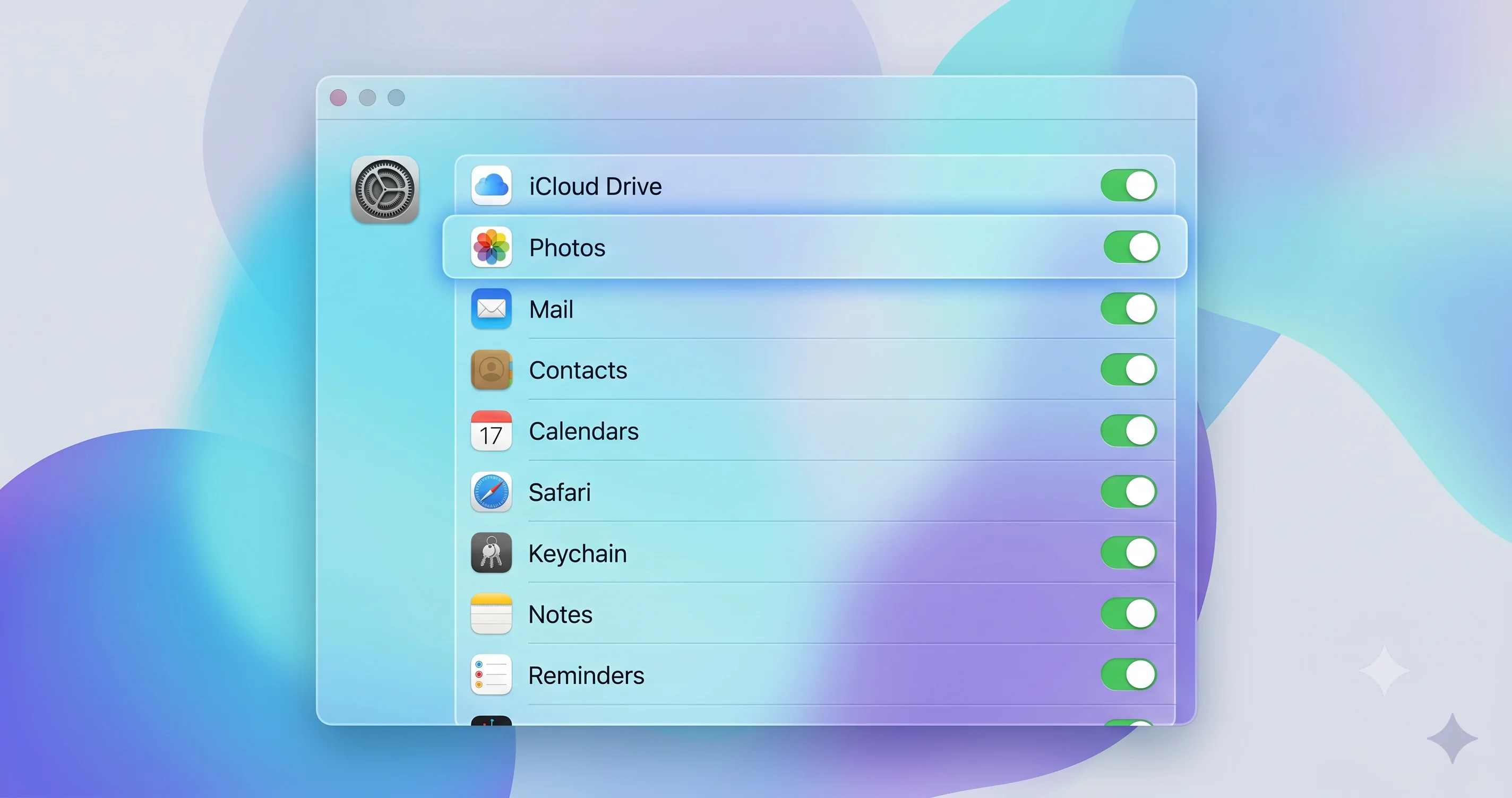Click the Reminders label text
This screenshot has width=1512, height=798.
(586, 675)
